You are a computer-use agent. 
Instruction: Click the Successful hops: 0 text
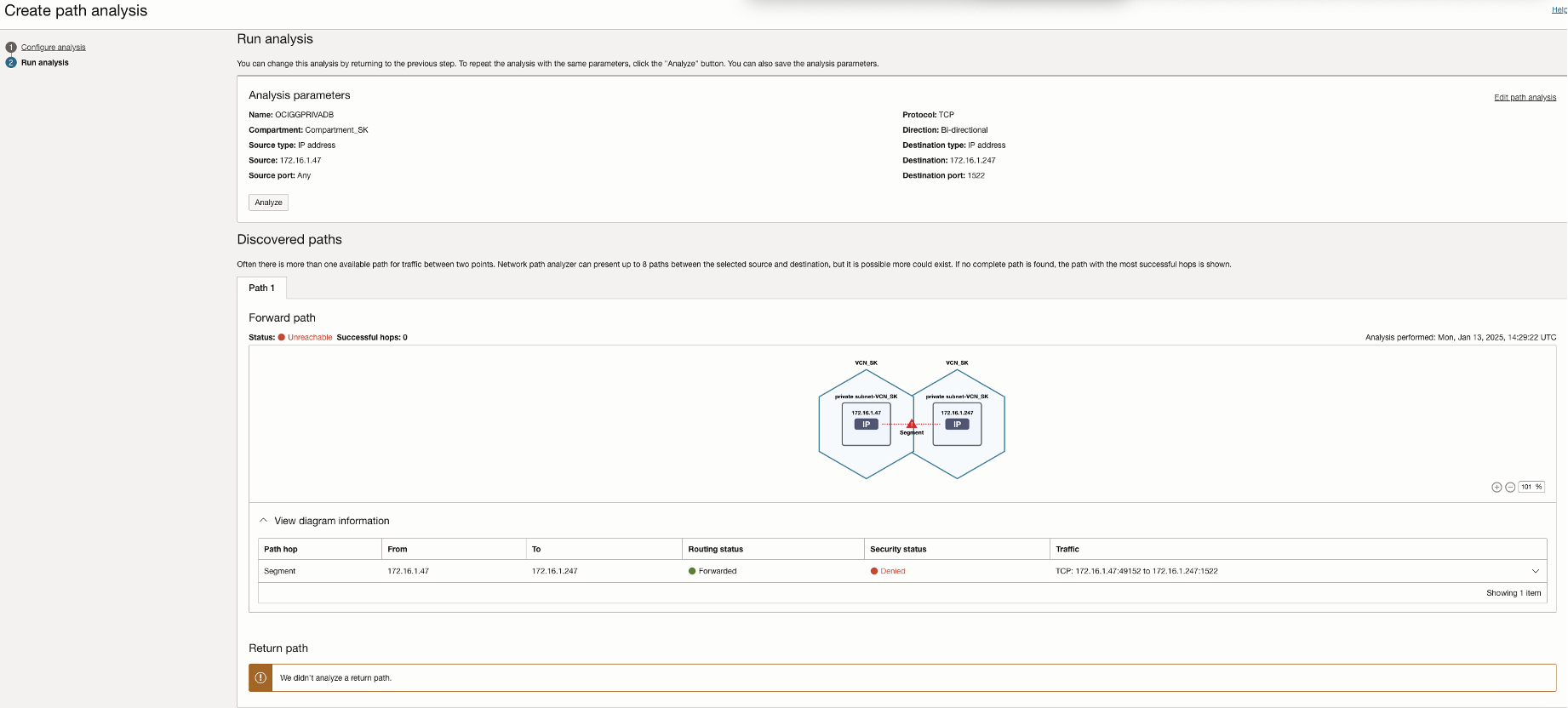(x=372, y=338)
